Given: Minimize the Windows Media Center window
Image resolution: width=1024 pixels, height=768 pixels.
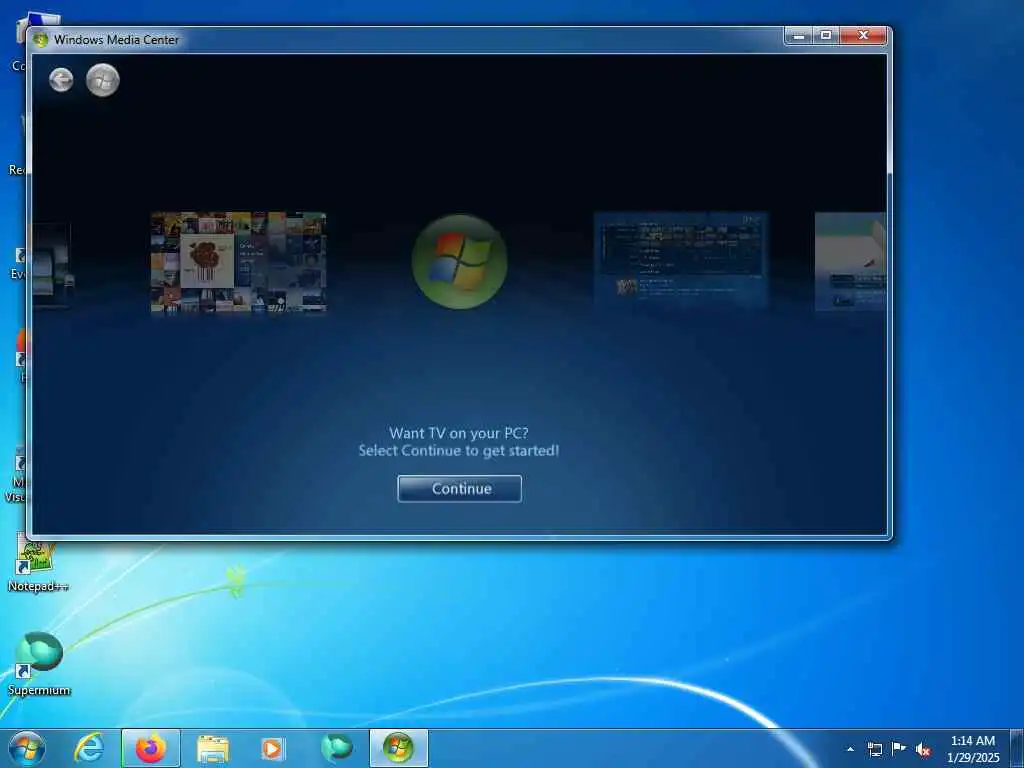Looking at the screenshot, I should point(798,36).
